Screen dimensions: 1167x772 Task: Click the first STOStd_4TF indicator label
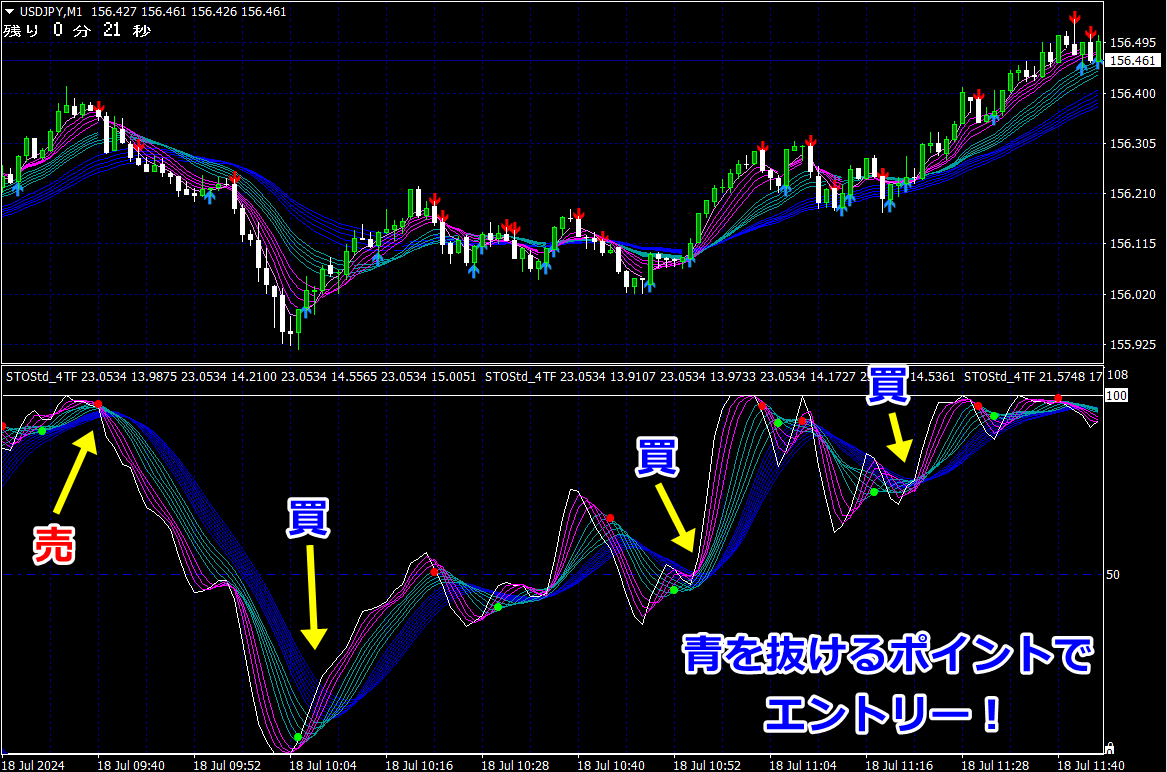[42, 377]
